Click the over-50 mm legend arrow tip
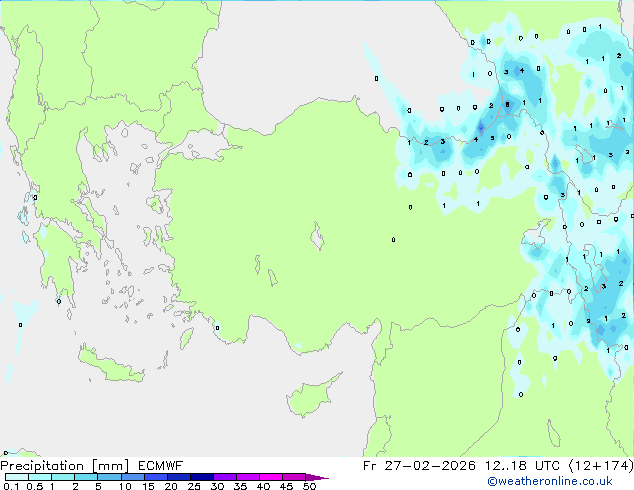Screen dimensions: 634x490 coord(317,477)
